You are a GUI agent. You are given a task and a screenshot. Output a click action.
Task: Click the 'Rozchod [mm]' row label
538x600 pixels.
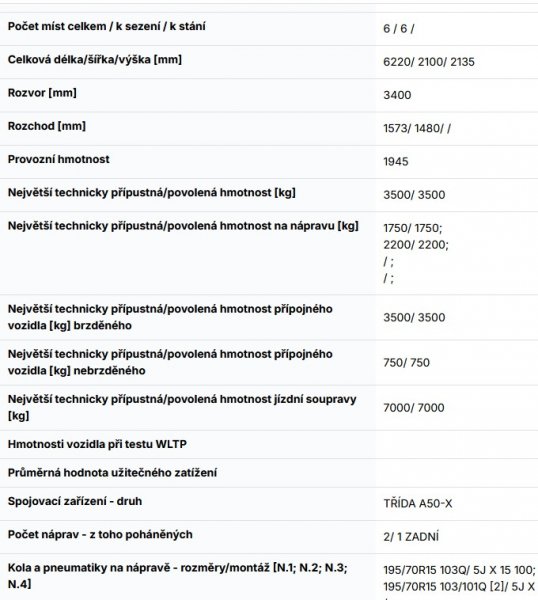[x=47, y=126]
